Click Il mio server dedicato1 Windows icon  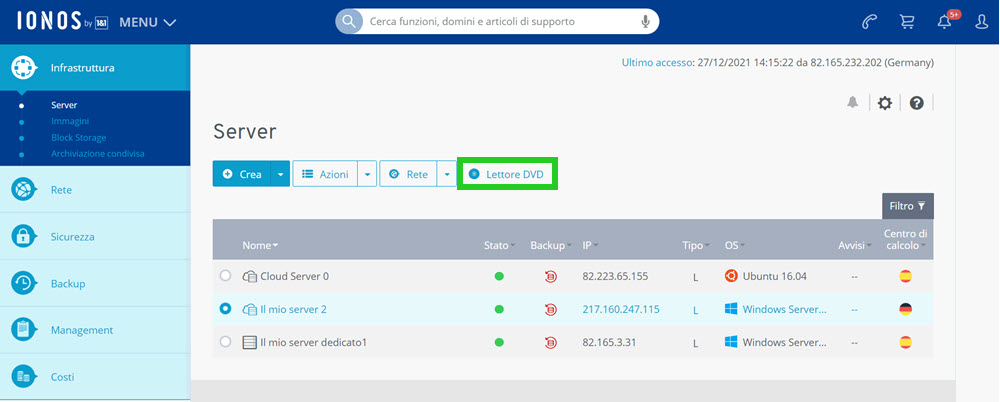(731, 342)
